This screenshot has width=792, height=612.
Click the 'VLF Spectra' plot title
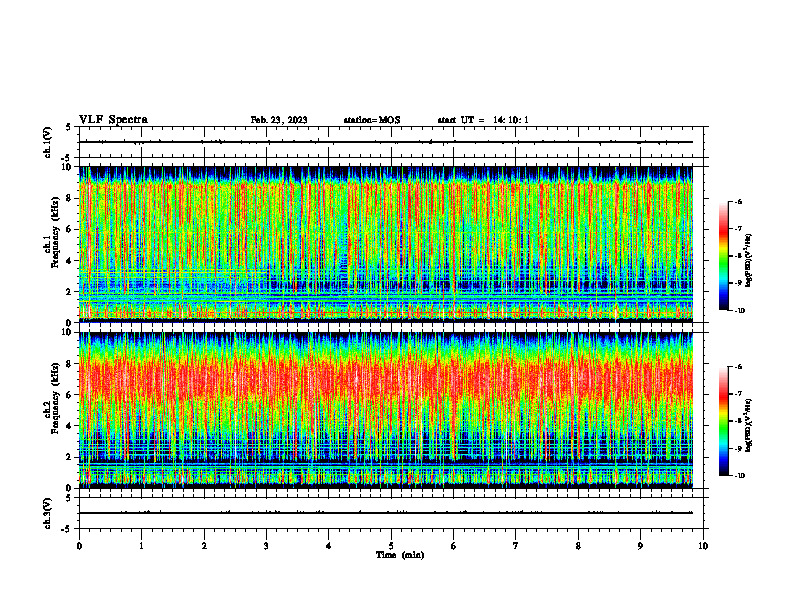pyautogui.click(x=113, y=120)
